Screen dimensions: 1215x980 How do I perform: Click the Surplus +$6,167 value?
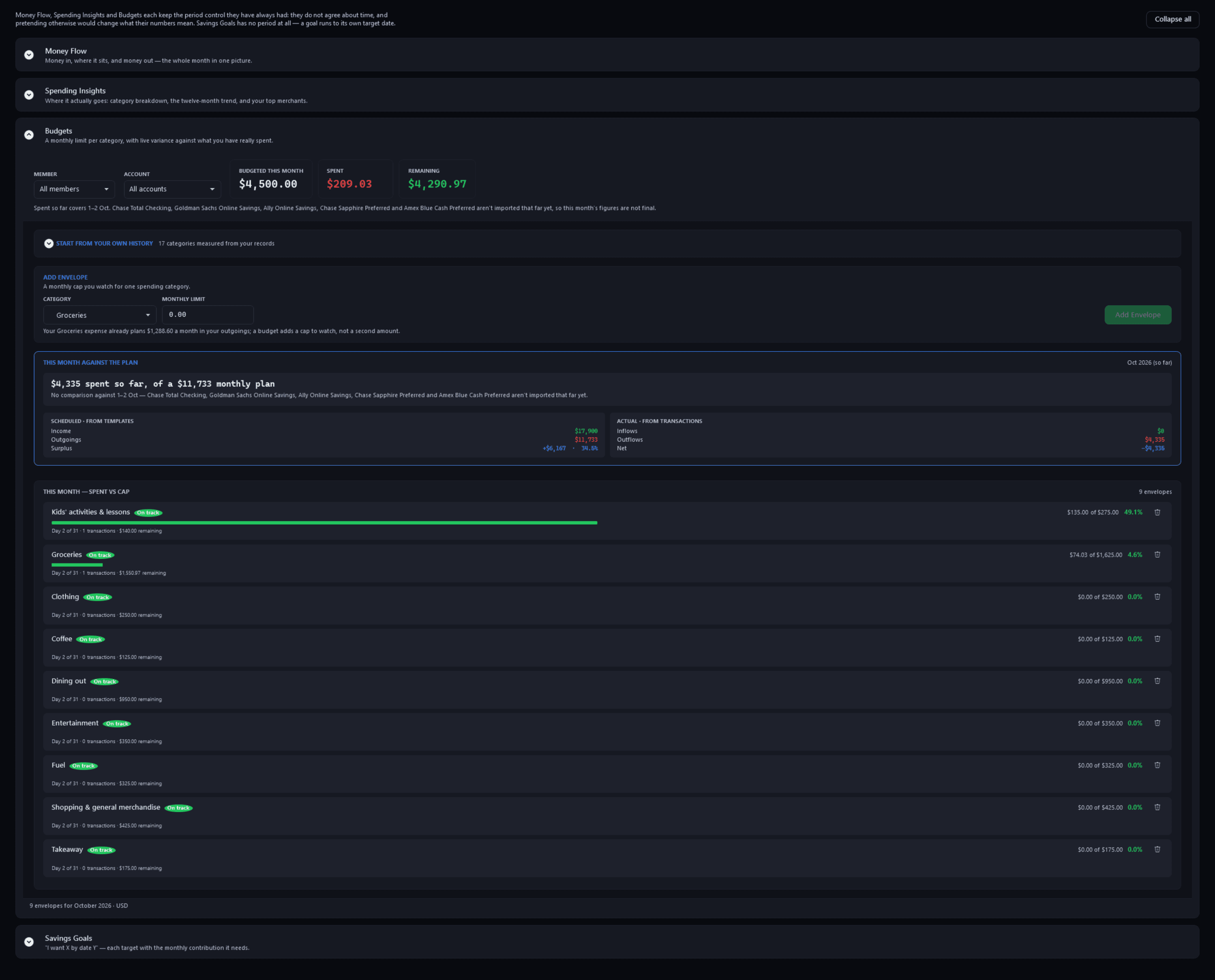pyautogui.click(x=554, y=448)
